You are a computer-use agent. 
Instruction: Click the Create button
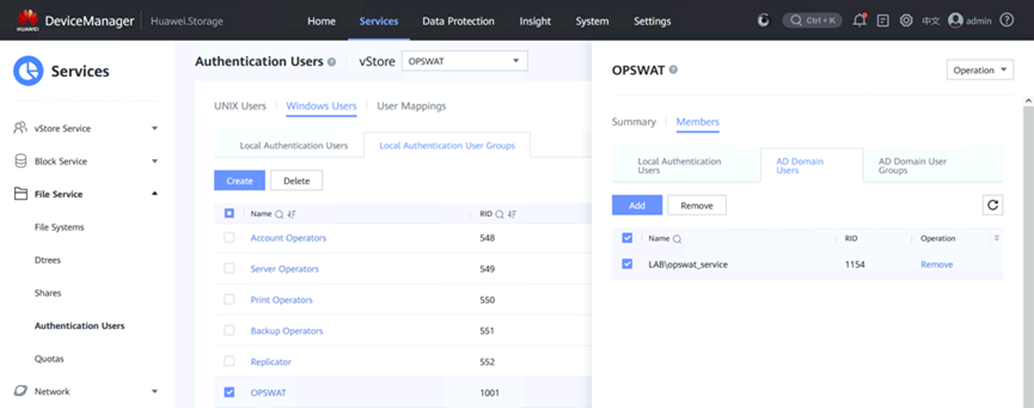pos(239,181)
